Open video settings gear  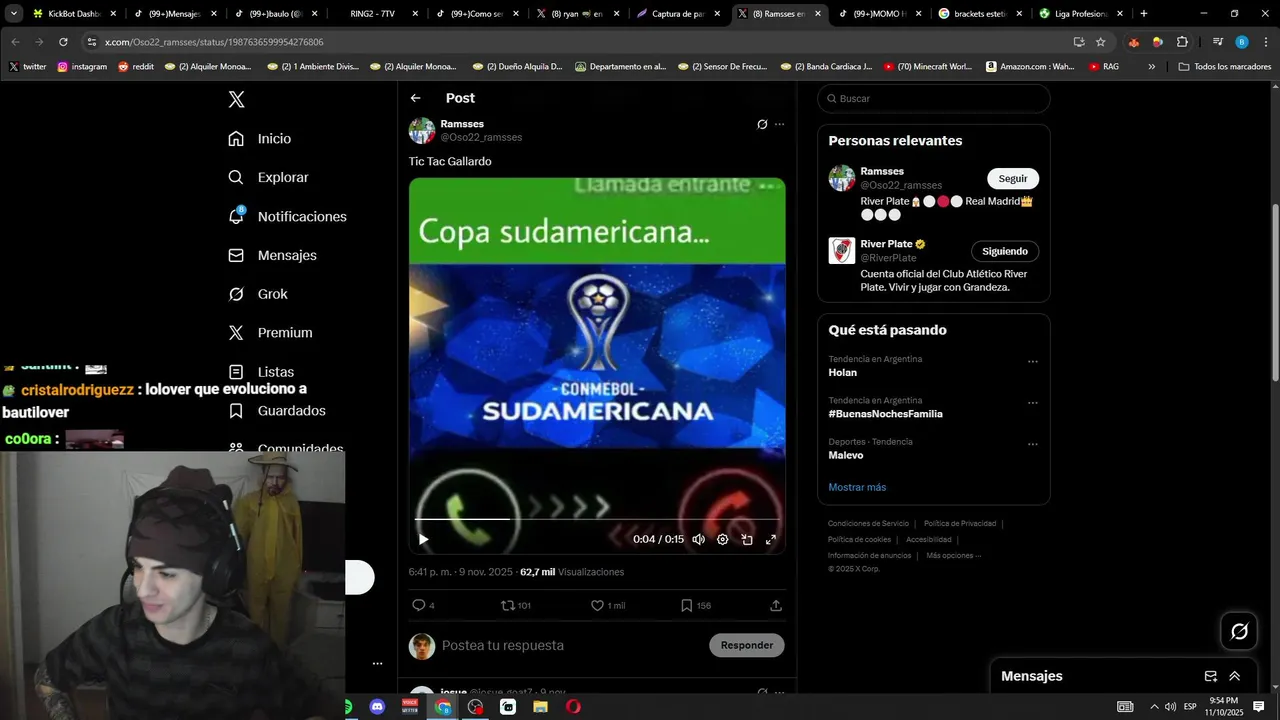pyautogui.click(x=723, y=539)
